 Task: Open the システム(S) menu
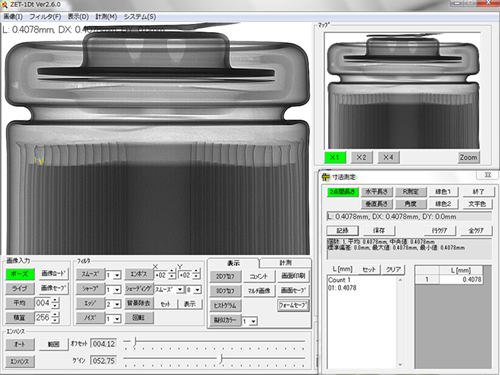[x=140, y=16]
